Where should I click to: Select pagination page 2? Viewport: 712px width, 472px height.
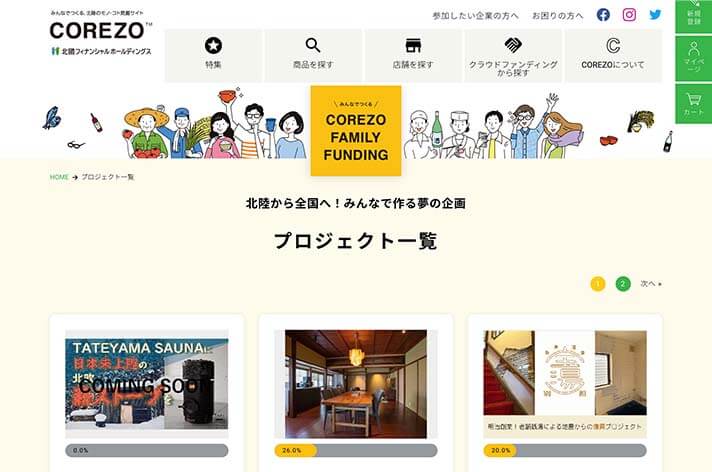(623, 284)
